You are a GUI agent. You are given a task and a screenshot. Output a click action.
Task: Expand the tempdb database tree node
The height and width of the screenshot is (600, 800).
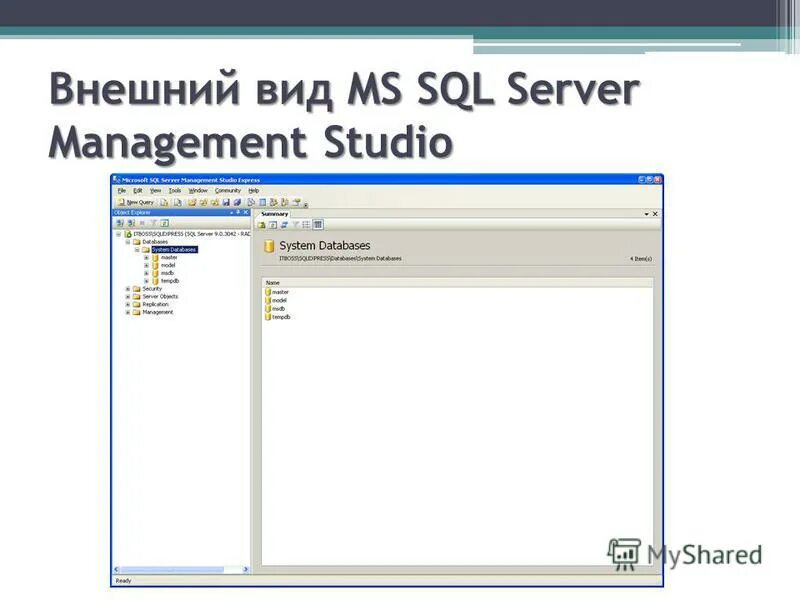[x=146, y=281]
